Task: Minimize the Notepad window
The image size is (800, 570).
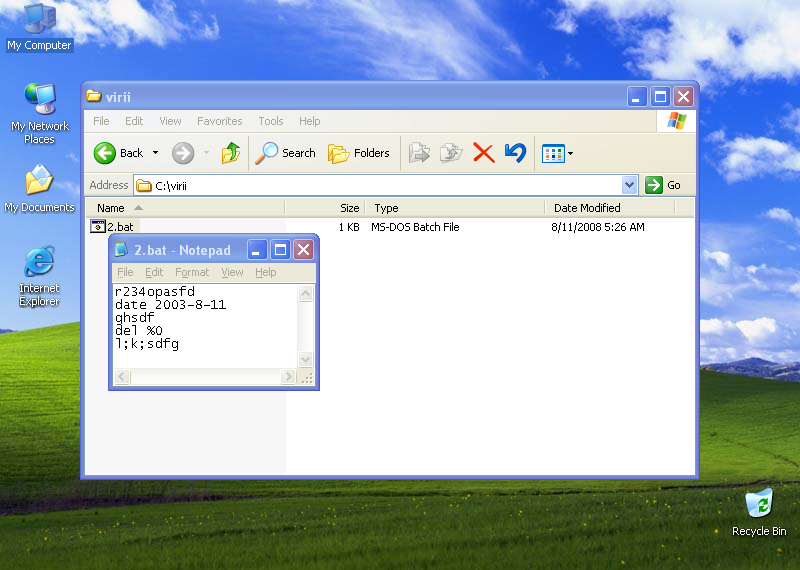Action: (257, 250)
